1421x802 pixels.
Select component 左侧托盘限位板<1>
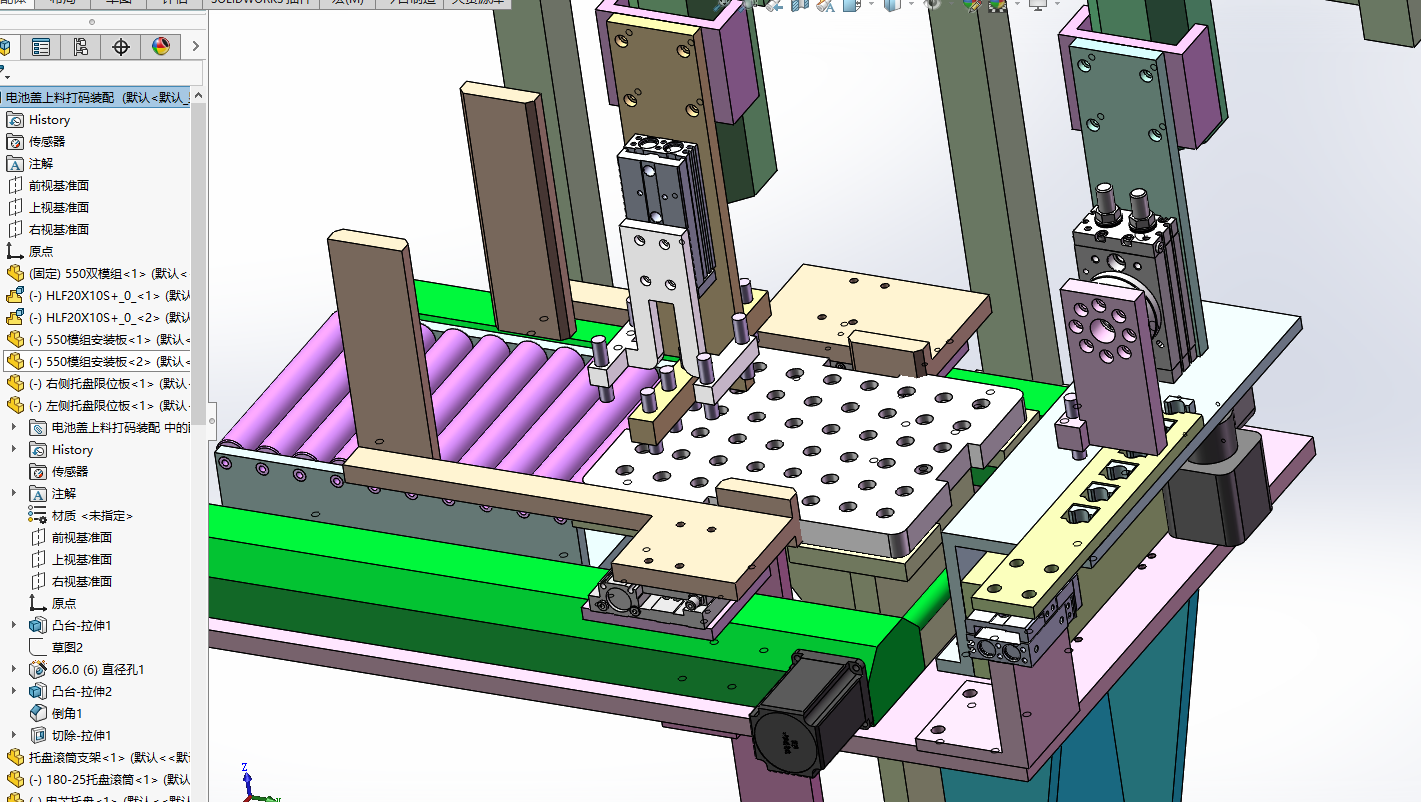point(97,405)
